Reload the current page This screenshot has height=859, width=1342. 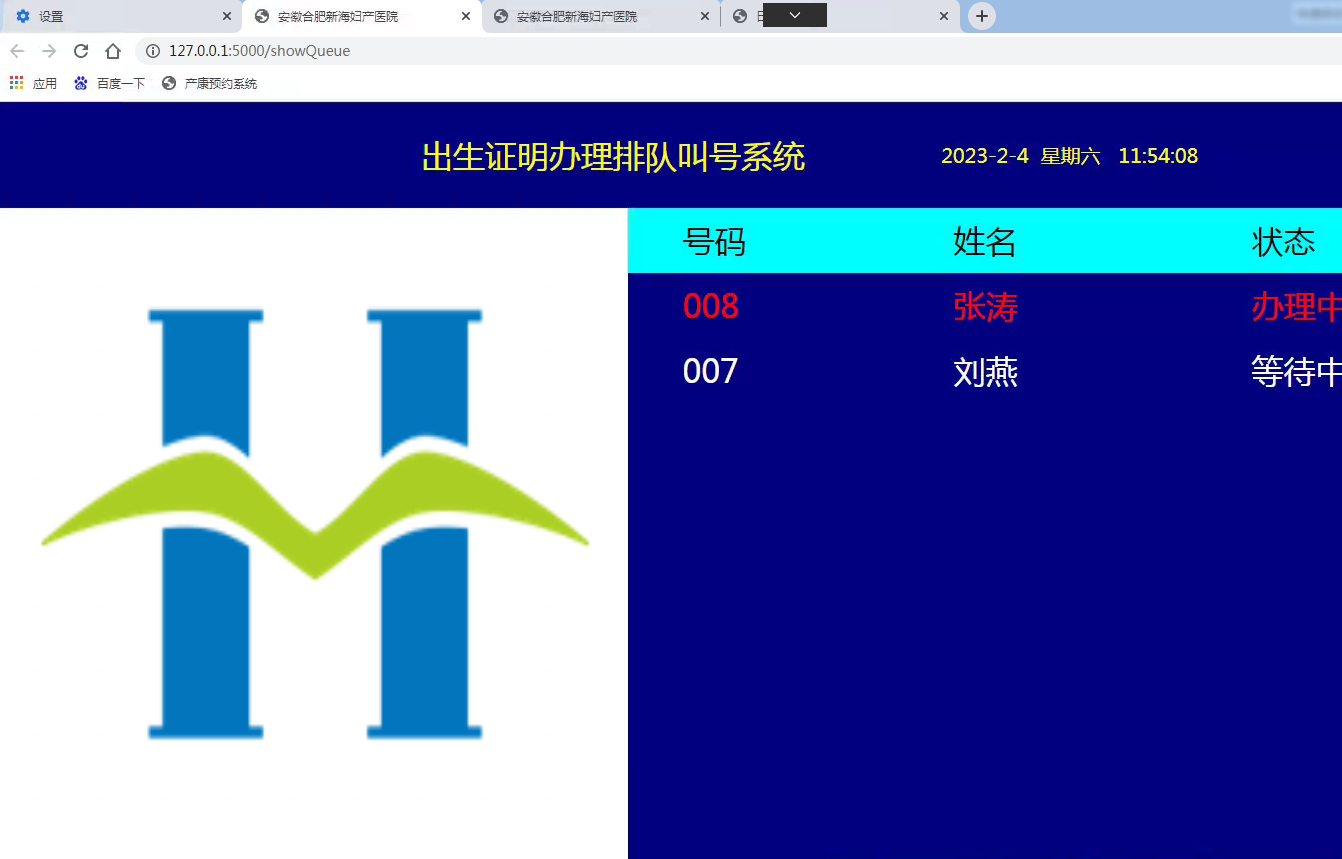click(81, 51)
